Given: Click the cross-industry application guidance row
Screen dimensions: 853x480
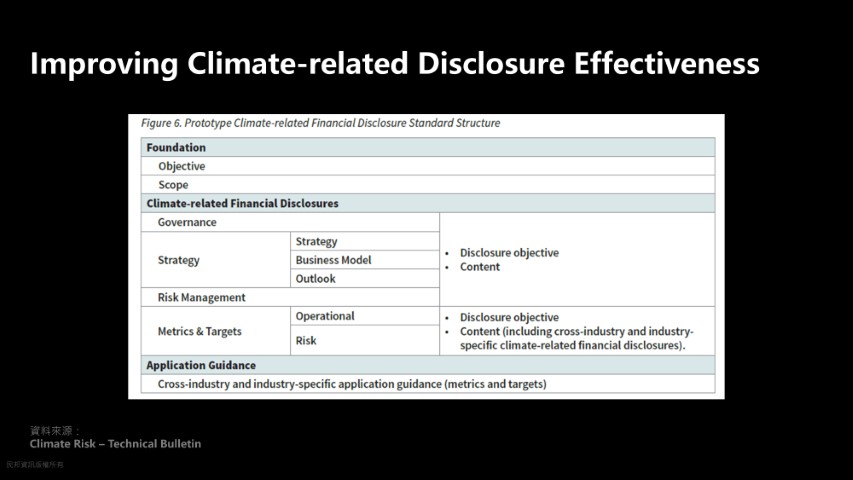Looking at the screenshot, I should point(352,384).
